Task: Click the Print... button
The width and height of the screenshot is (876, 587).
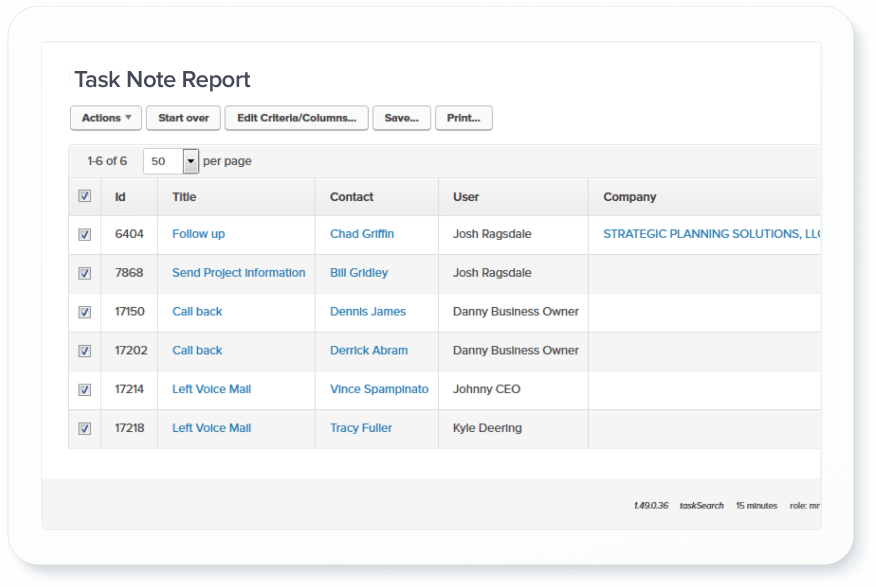Action: pyautogui.click(x=463, y=118)
